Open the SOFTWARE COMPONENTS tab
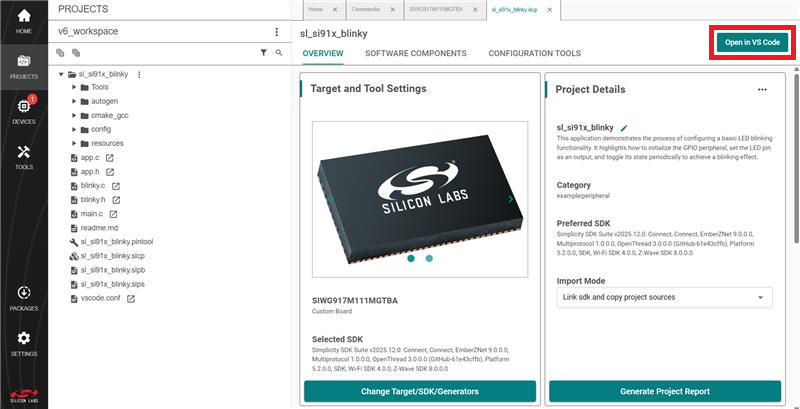 pos(416,53)
